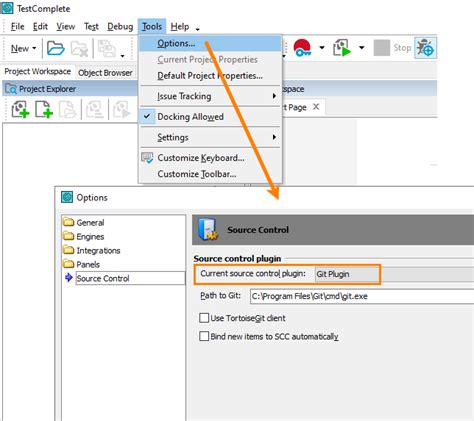This screenshot has width=474, height=421.
Task: Click the TestComplete logo in title bar
Action: point(7,8)
